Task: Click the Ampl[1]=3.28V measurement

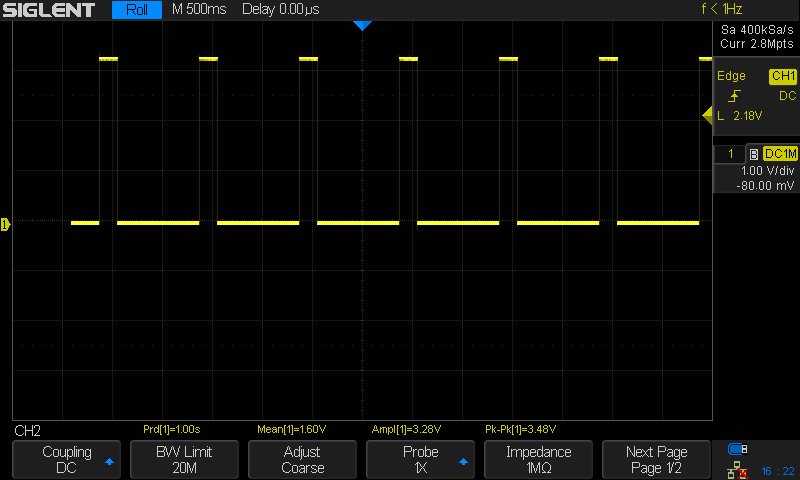Action: (406, 430)
